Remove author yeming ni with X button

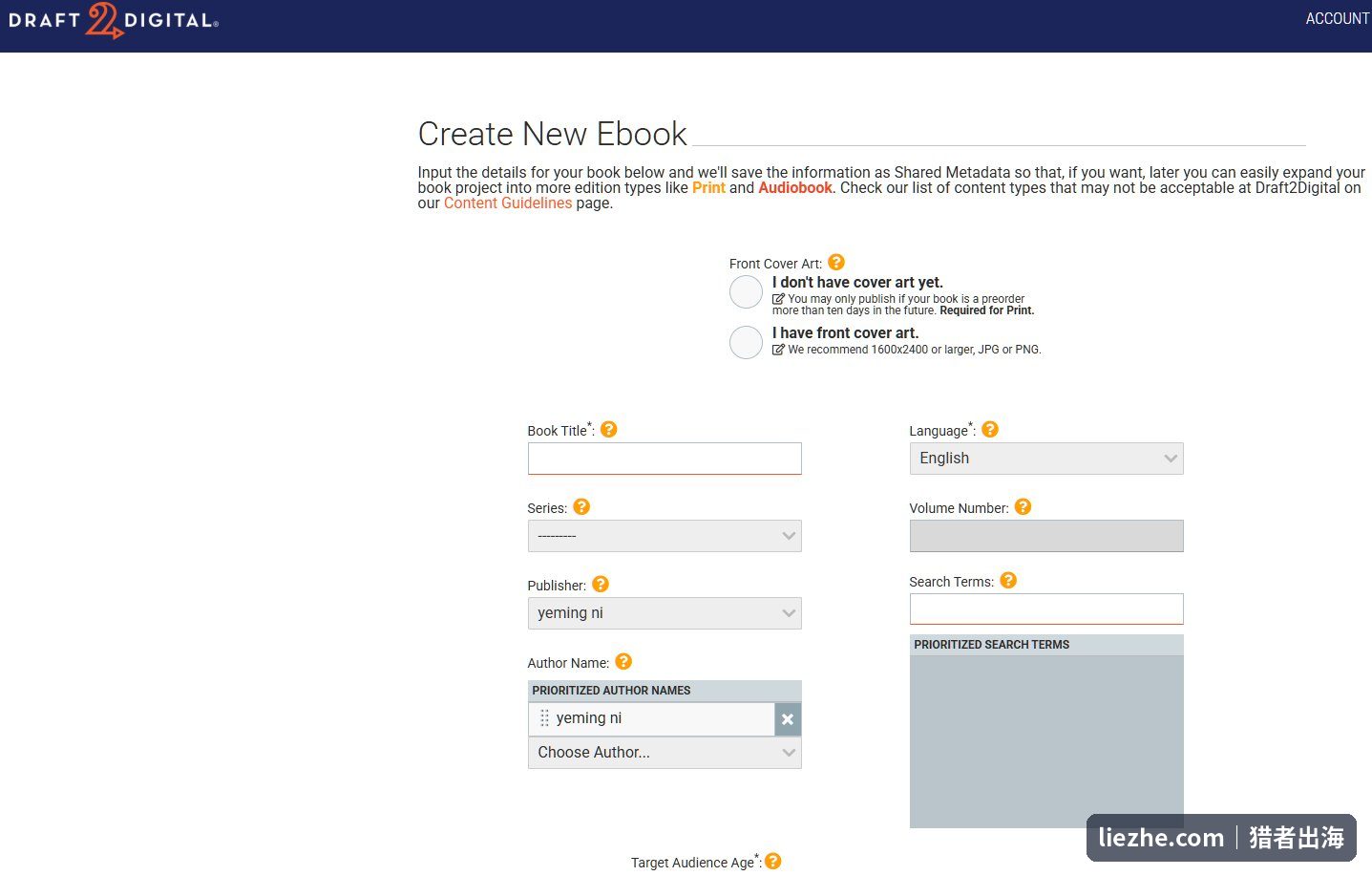click(788, 719)
